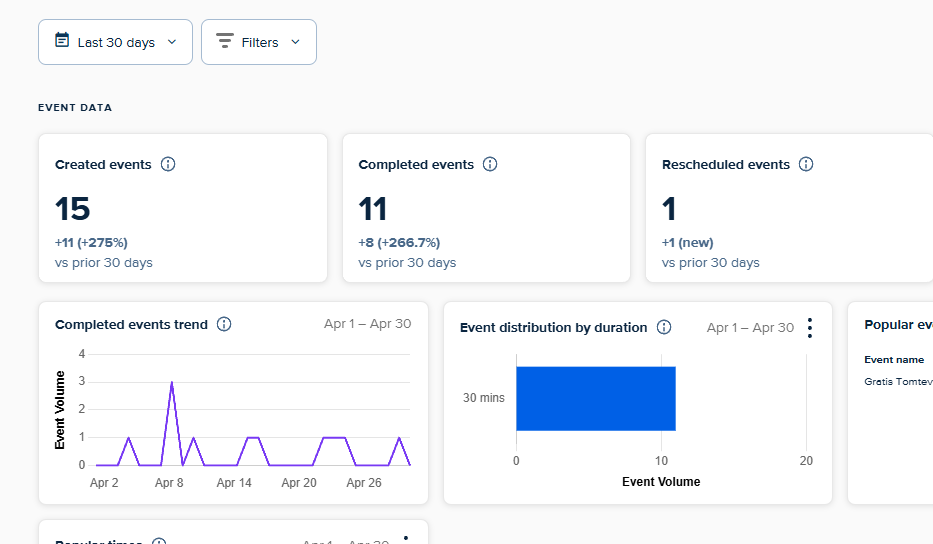Click the 30 mins blue bar

[596, 399]
